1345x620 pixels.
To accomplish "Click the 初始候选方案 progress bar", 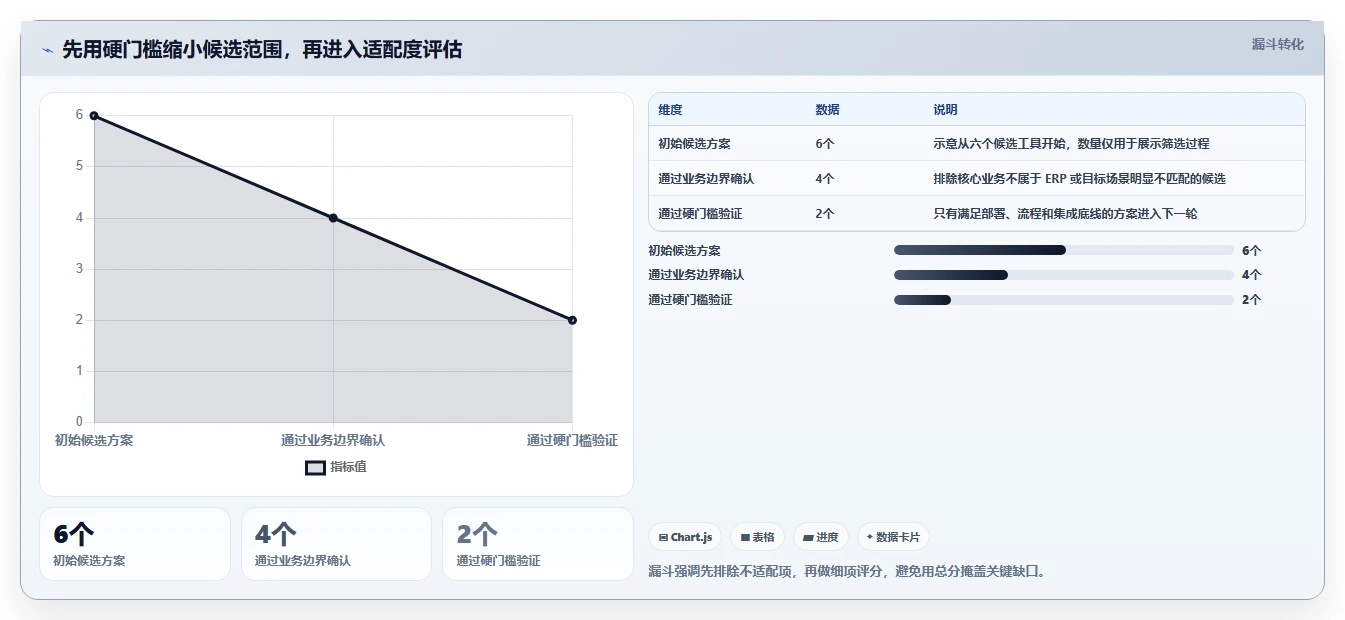I will pyautogui.click(x=1063, y=250).
